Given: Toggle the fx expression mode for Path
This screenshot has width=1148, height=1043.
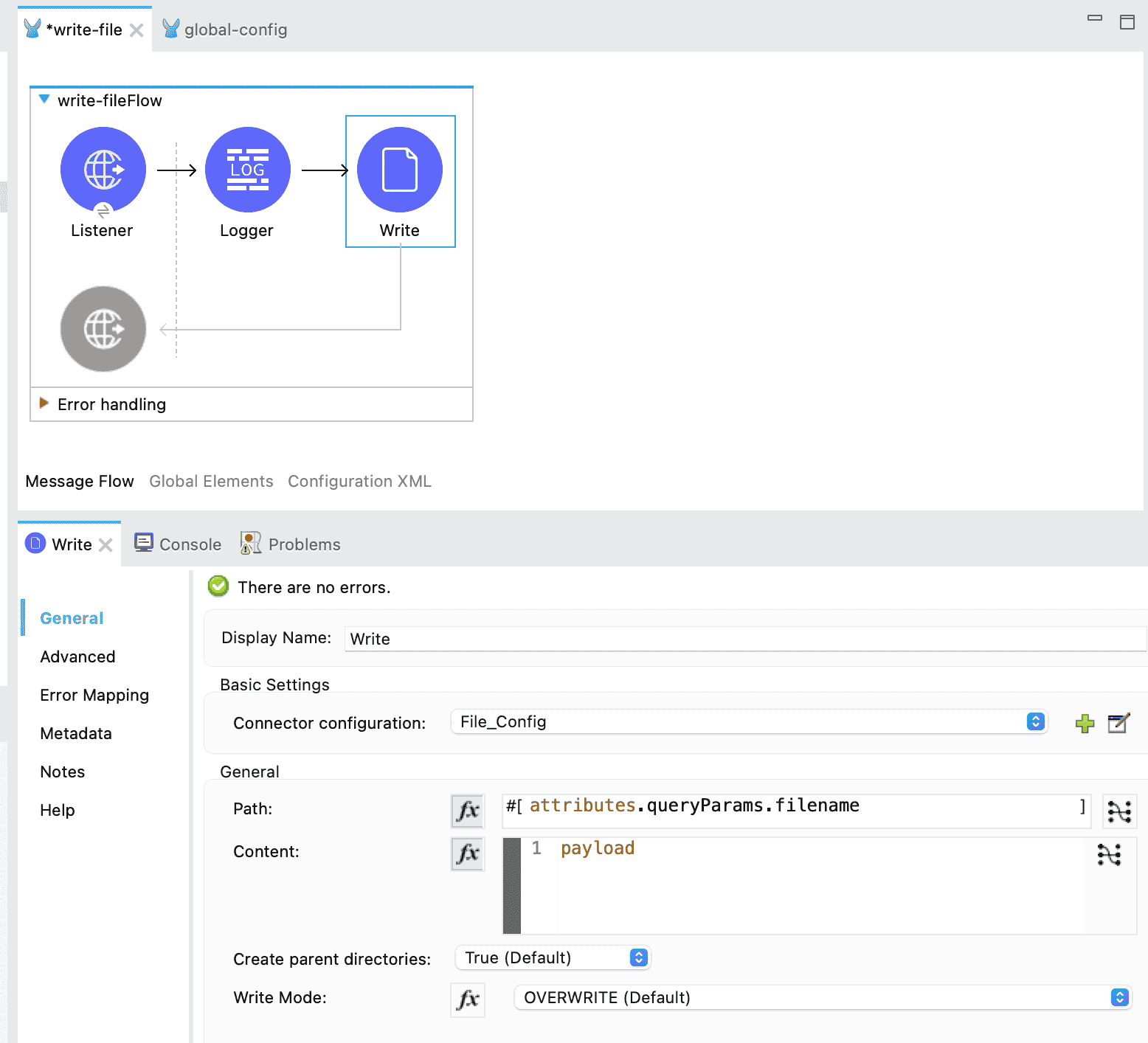Looking at the screenshot, I should pos(468,811).
